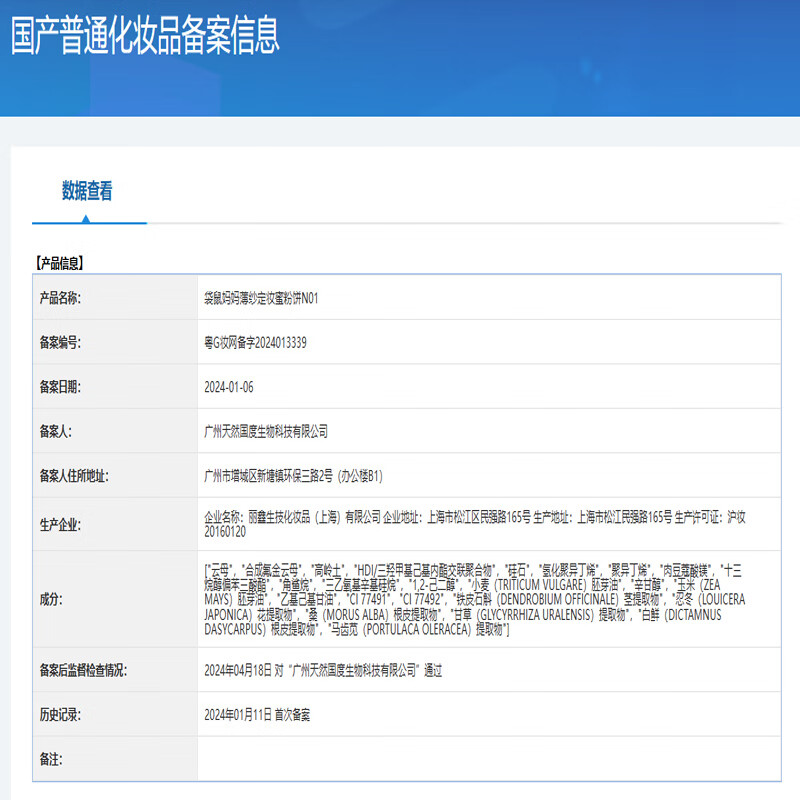The width and height of the screenshot is (800, 800).
Task: Click the 备案日期 date 2024-01-06
Action: (231, 385)
